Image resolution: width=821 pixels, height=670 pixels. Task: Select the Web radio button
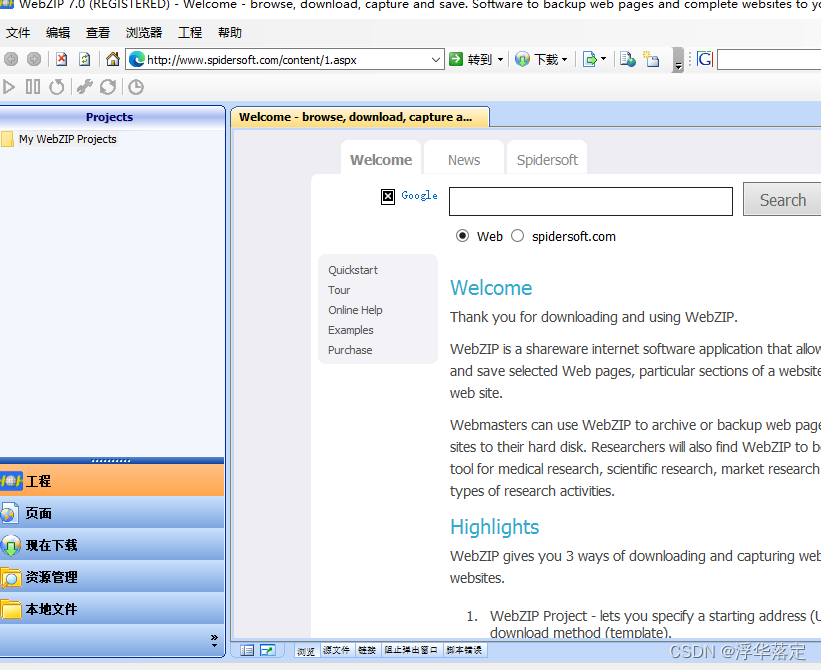click(462, 236)
